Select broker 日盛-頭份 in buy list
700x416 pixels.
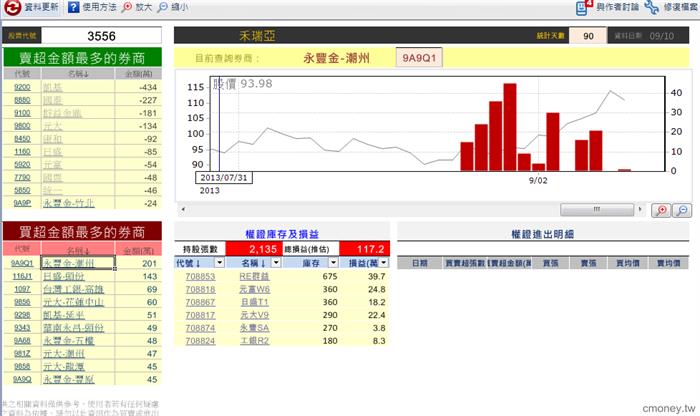pyautogui.click(x=64, y=276)
